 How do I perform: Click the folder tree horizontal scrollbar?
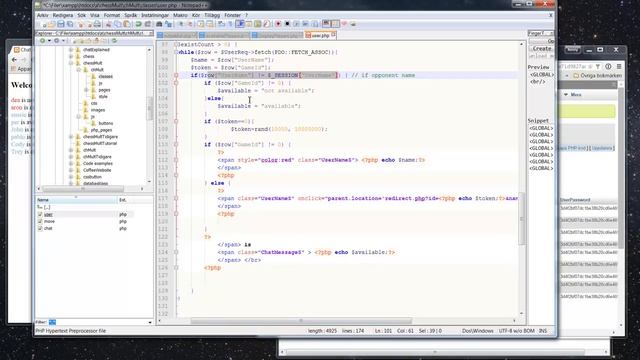point(83,189)
